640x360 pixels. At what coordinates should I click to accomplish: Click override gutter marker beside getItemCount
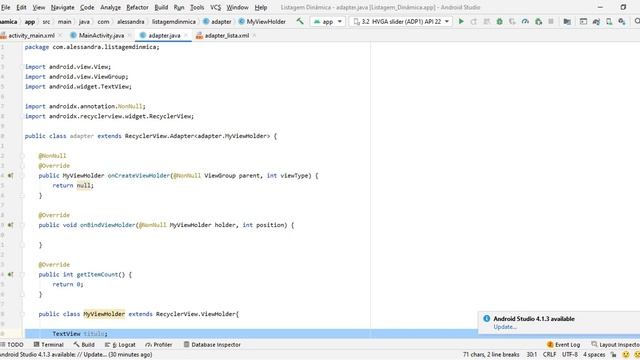[x=10, y=275]
